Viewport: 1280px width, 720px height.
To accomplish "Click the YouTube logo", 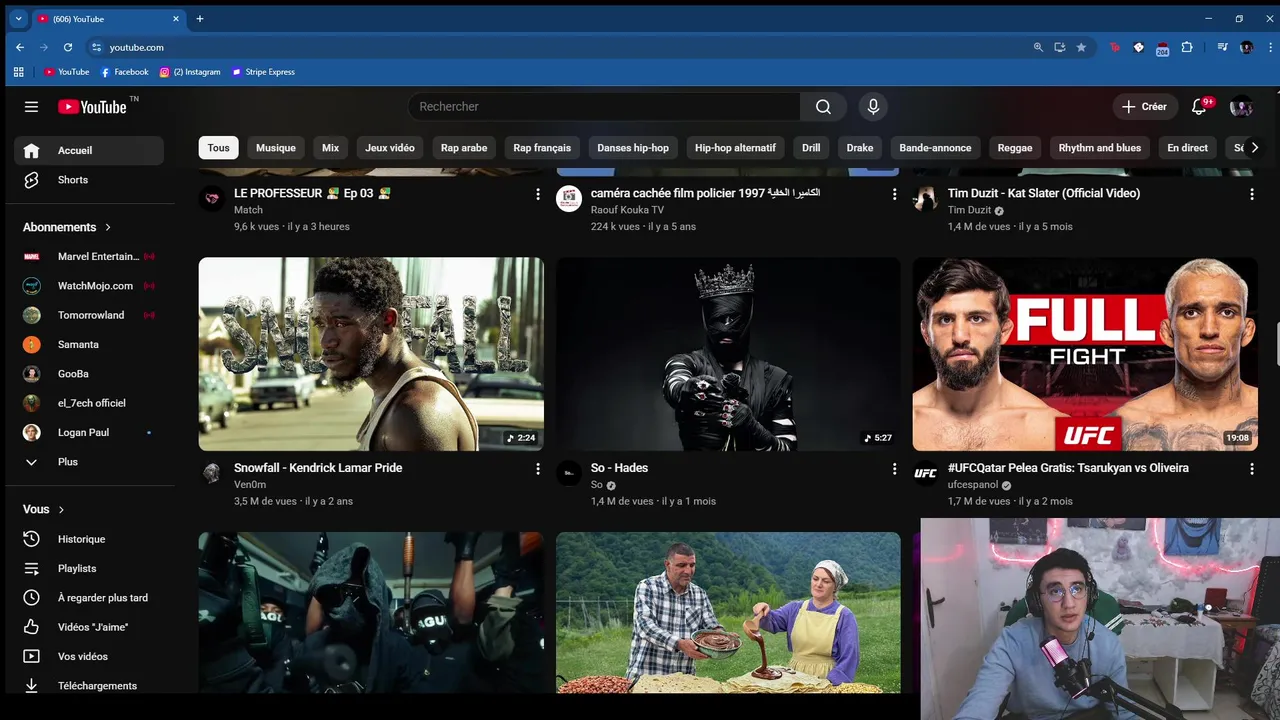I will point(92,107).
